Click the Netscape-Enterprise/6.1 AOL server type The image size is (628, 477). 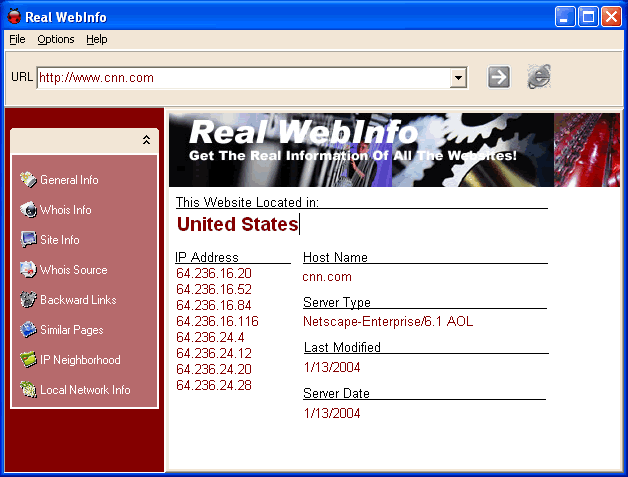point(388,322)
